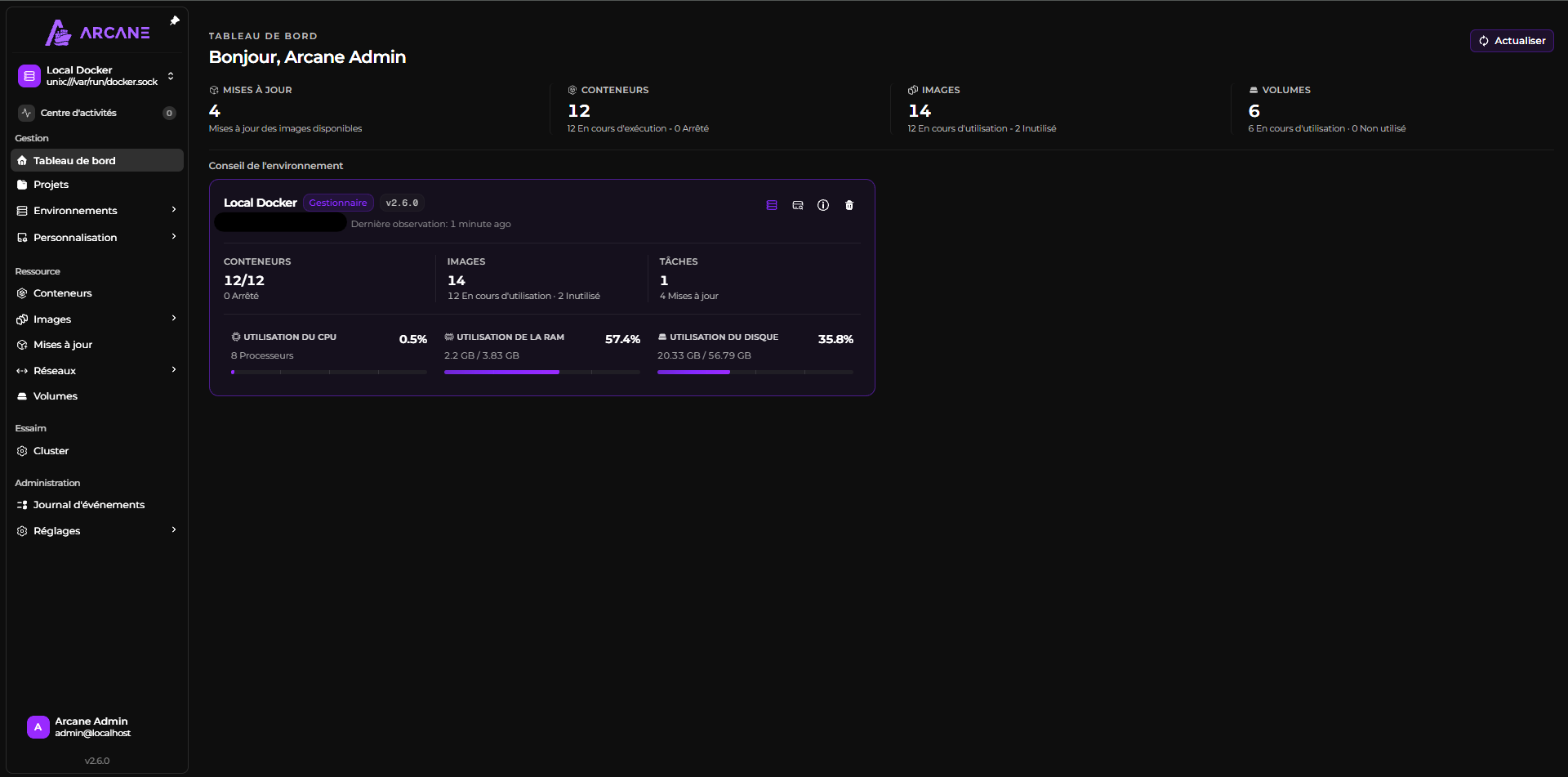1568x777 pixels.
Task: Open the Cluster page
Action: [x=96, y=451]
